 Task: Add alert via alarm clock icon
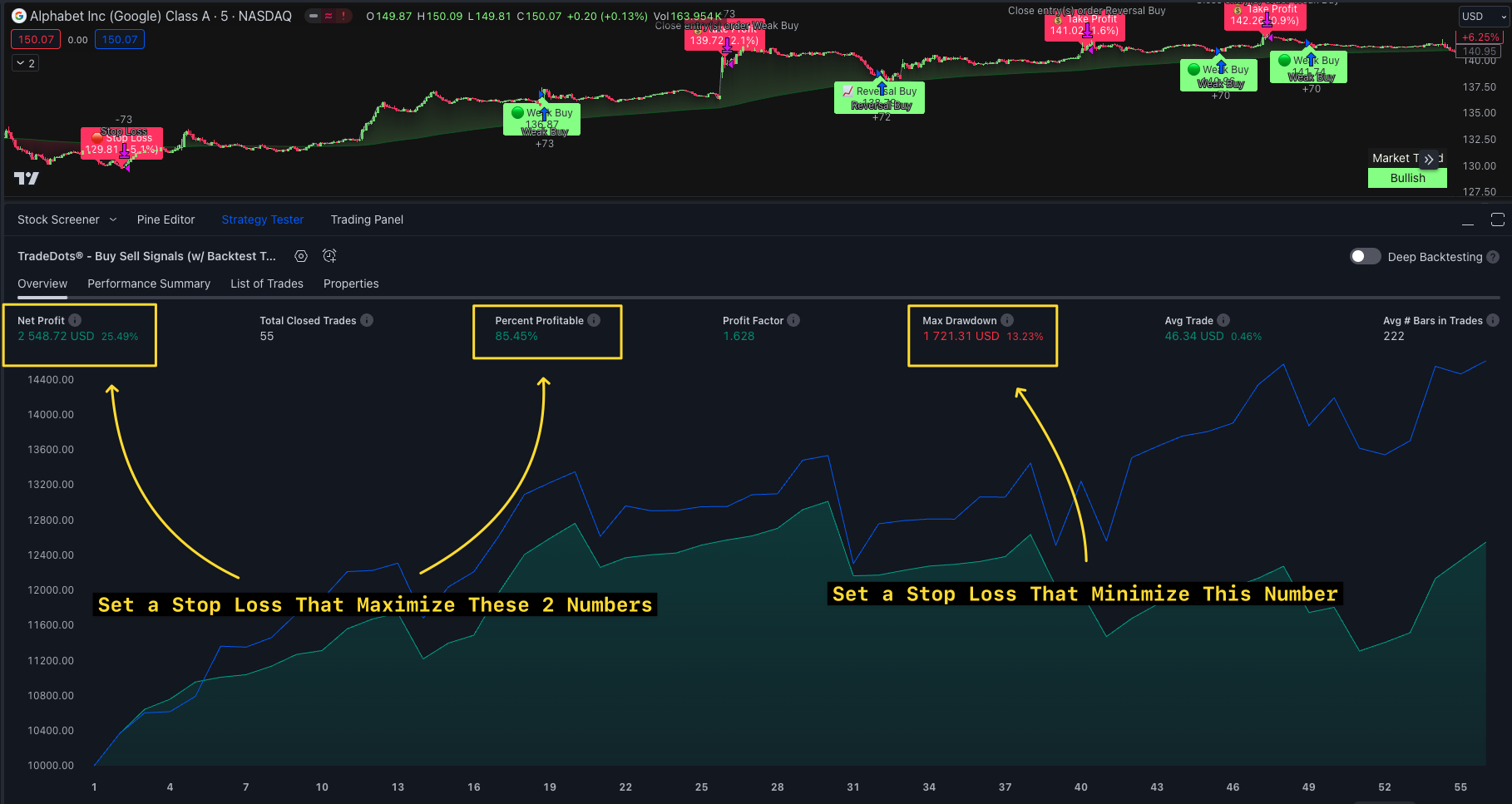(329, 256)
